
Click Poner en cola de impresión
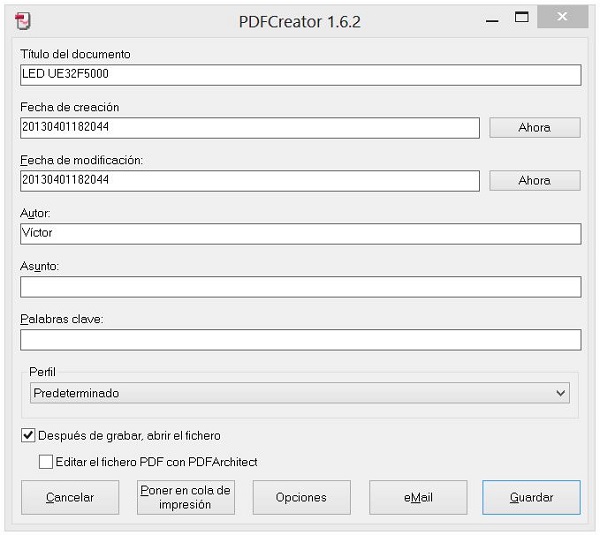186,497
